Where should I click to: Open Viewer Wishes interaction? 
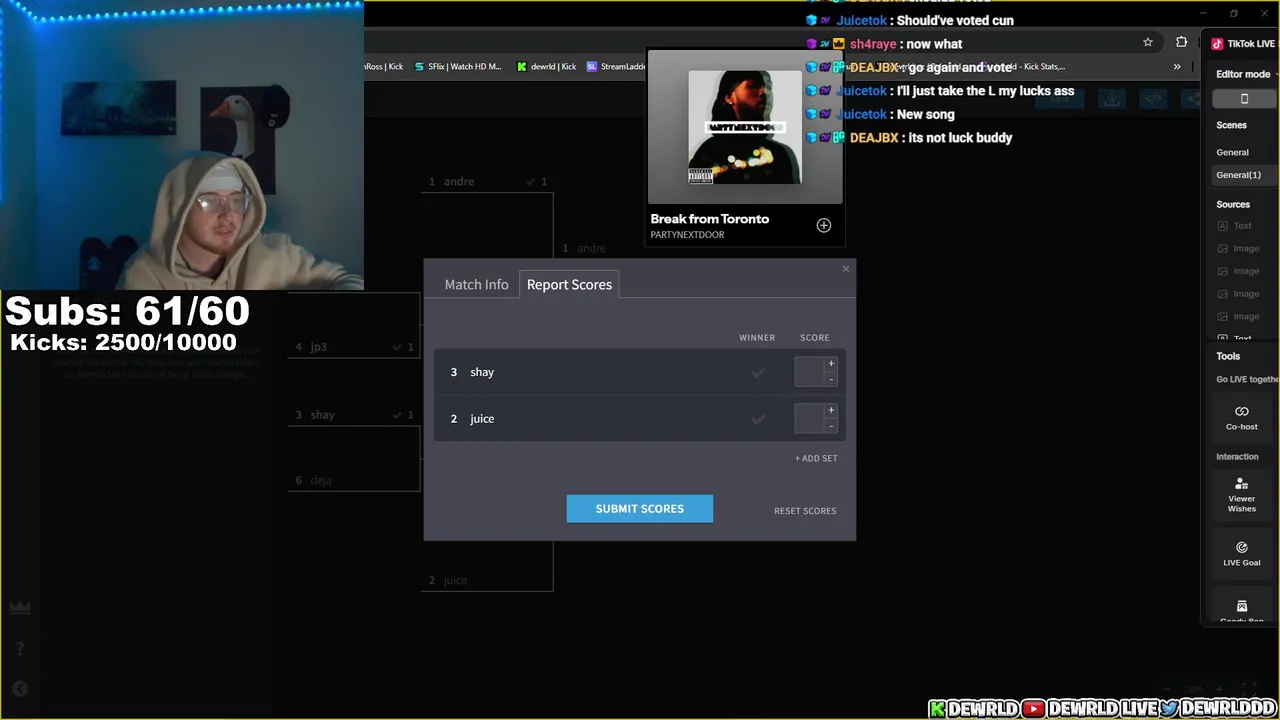tap(1242, 495)
